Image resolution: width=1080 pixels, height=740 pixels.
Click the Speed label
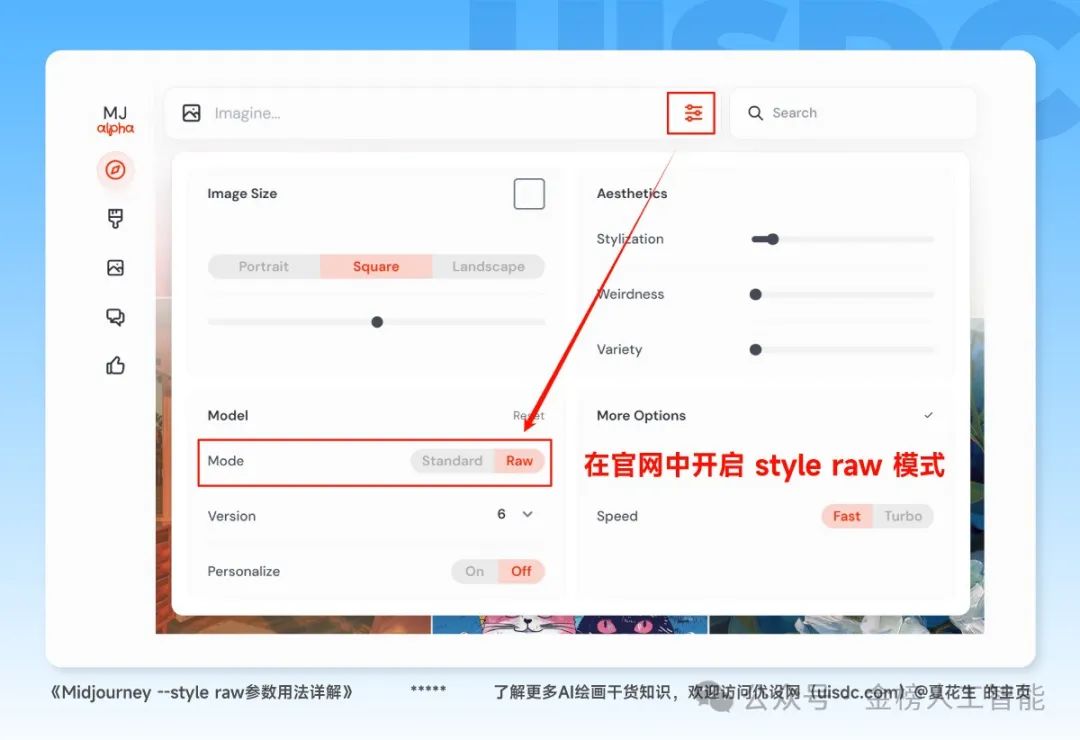point(617,516)
